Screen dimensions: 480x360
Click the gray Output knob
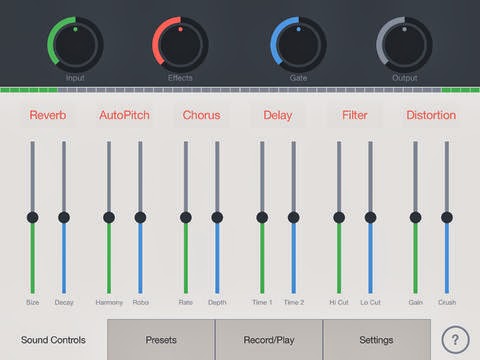[x=404, y=44]
